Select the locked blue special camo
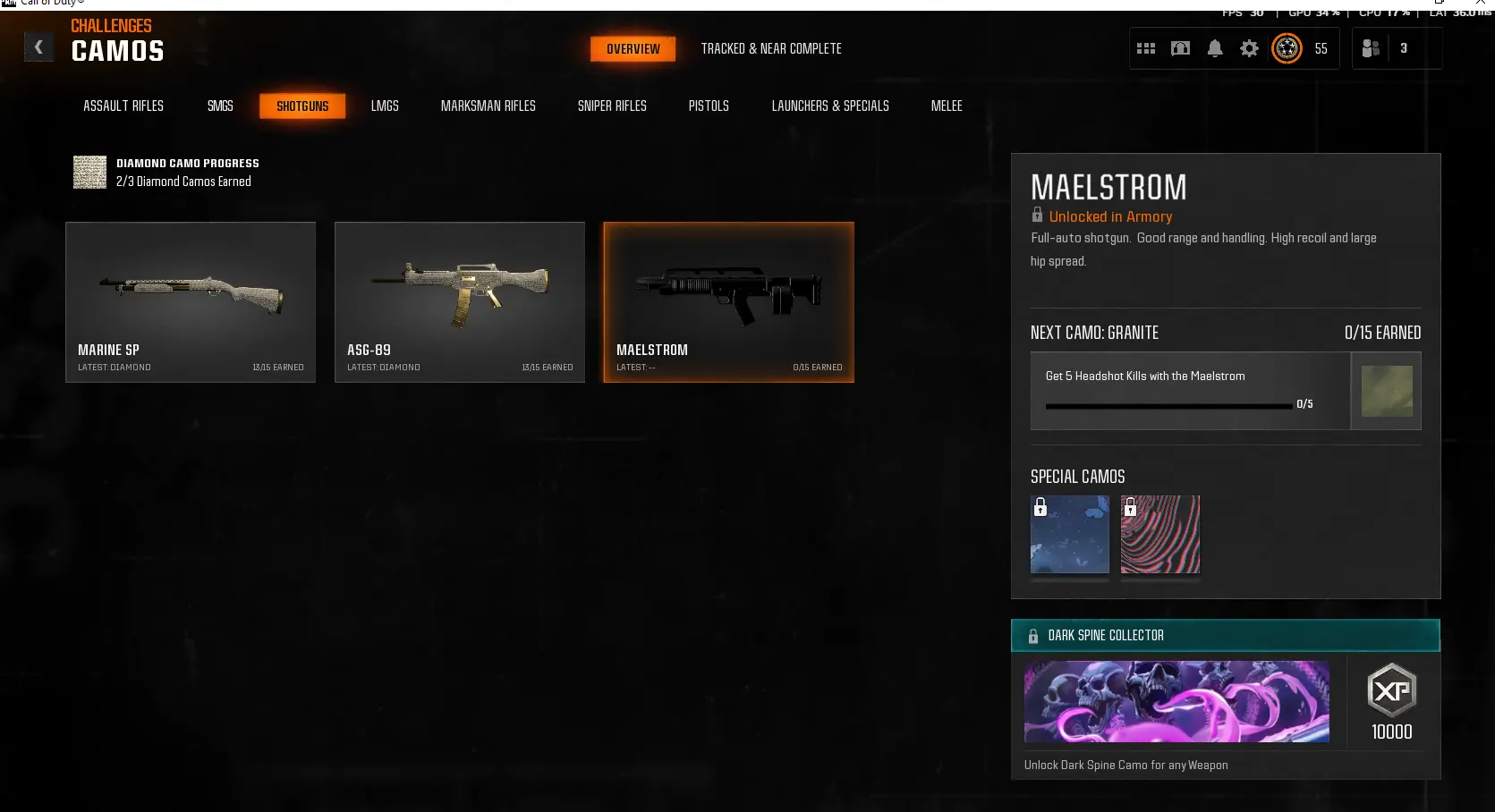Viewport: 1495px width, 812px height. (x=1069, y=534)
